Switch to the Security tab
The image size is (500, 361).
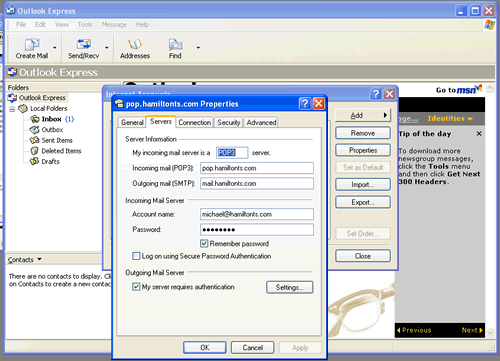pos(229,122)
